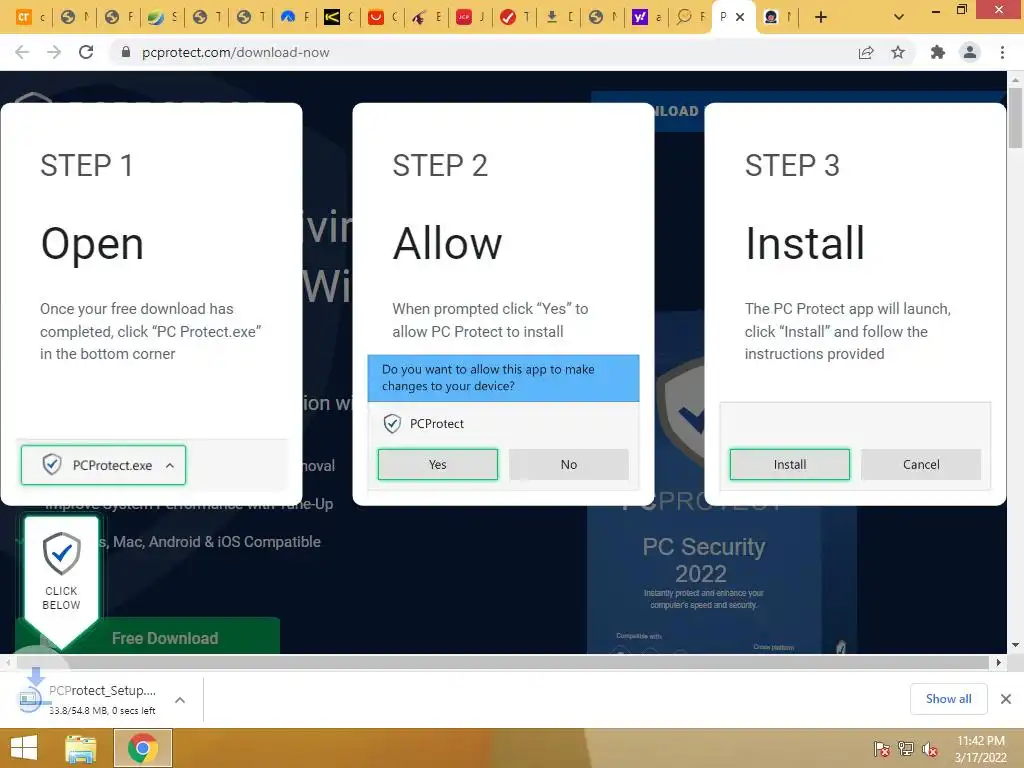This screenshot has width=1024, height=768.
Task: Open a new tab with the plus button
Action: [821, 17]
